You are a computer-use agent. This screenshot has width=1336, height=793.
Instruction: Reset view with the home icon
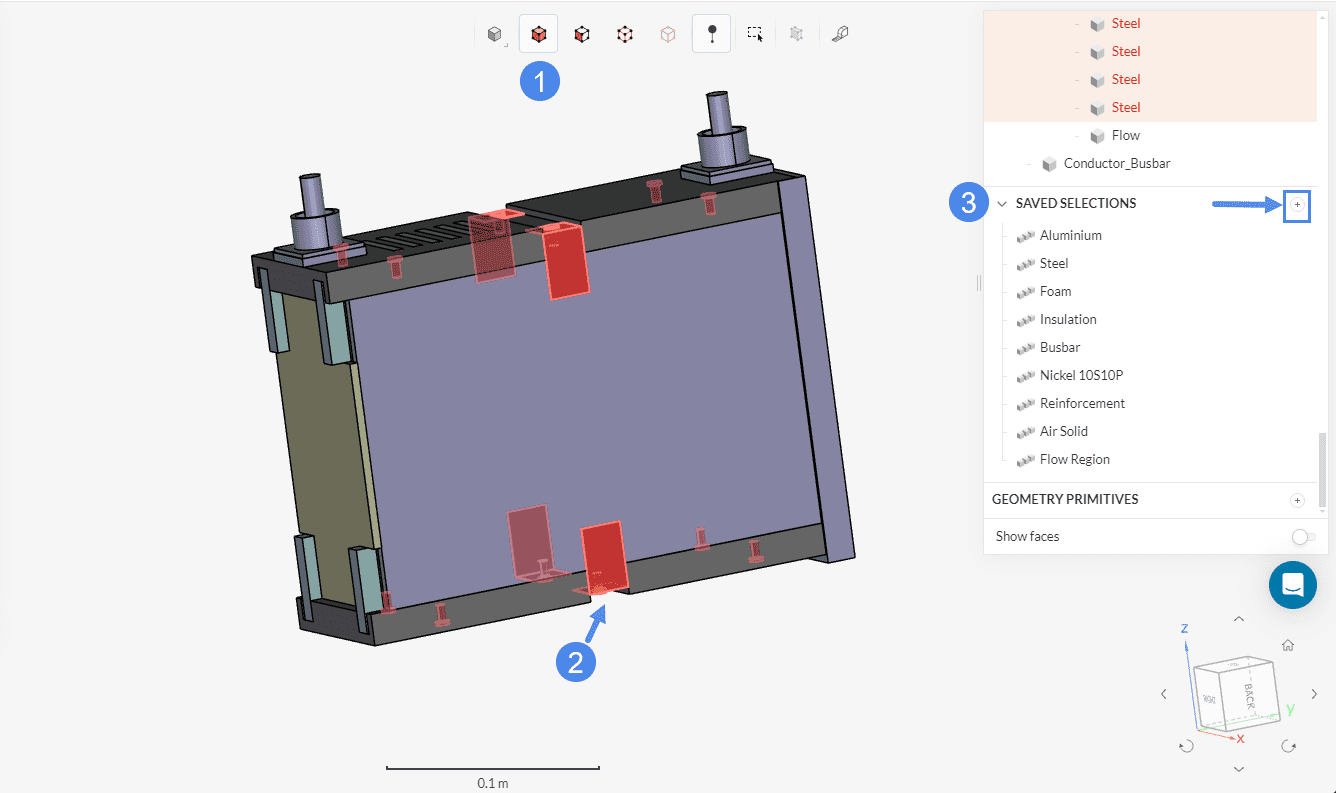1288,645
